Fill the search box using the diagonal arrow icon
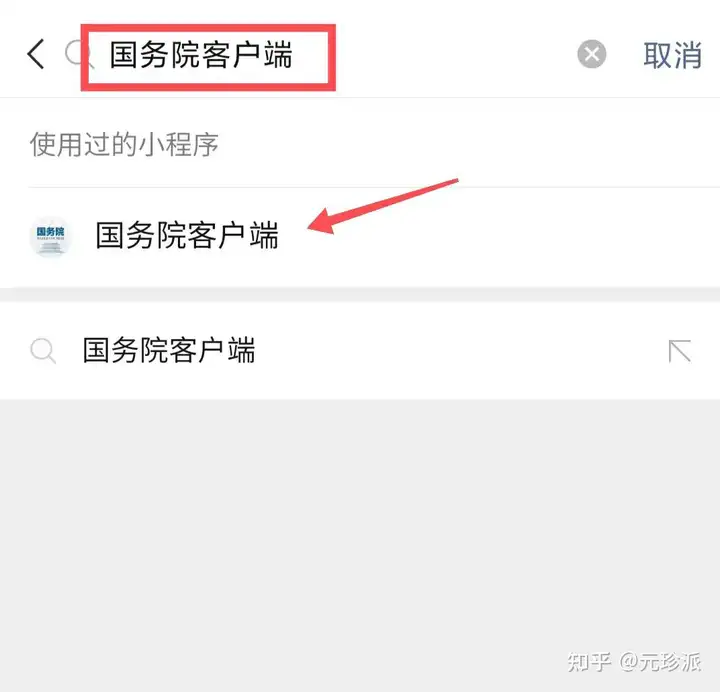The width and height of the screenshot is (720, 692). 680,351
